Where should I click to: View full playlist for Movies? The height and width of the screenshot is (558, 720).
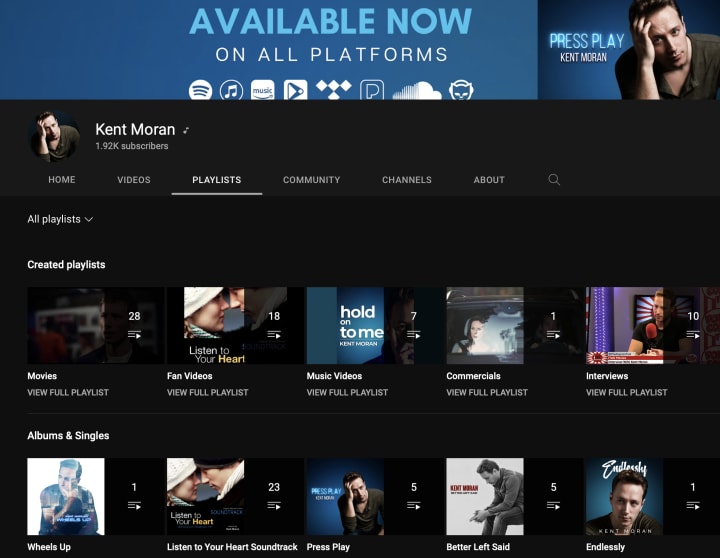tap(68, 393)
